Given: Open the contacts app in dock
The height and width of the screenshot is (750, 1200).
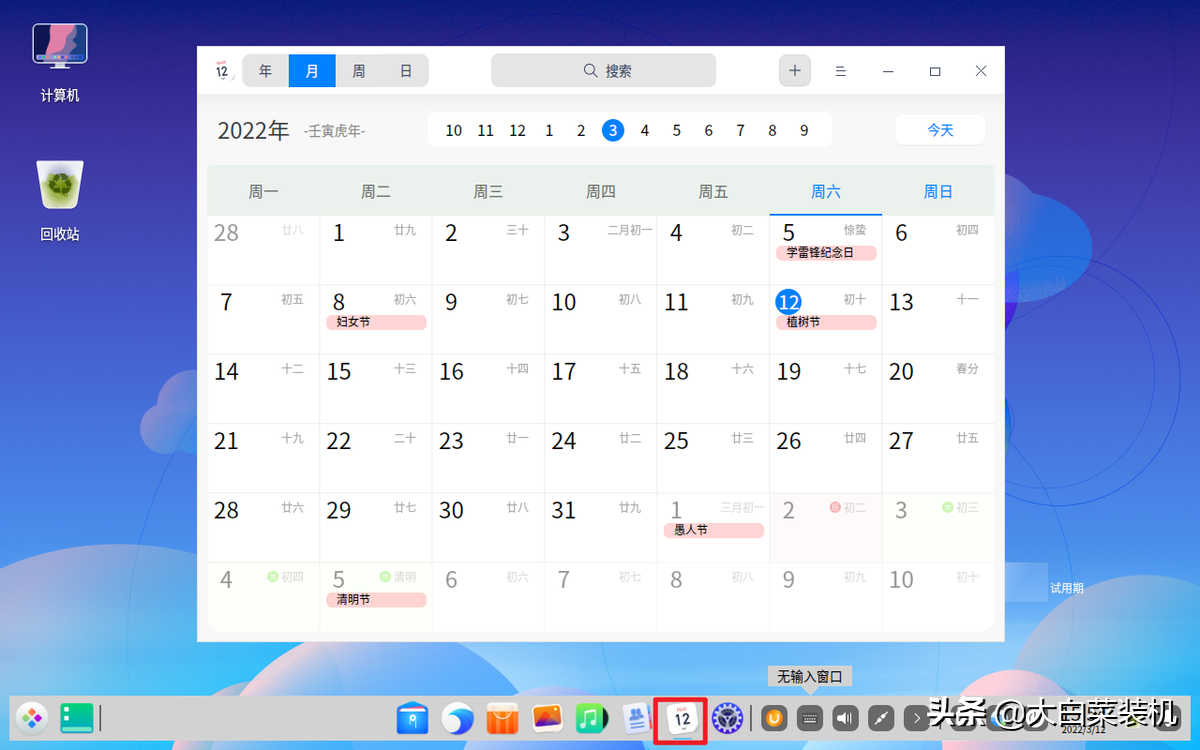Looking at the screenshot, I should click(x=637, y=718).
